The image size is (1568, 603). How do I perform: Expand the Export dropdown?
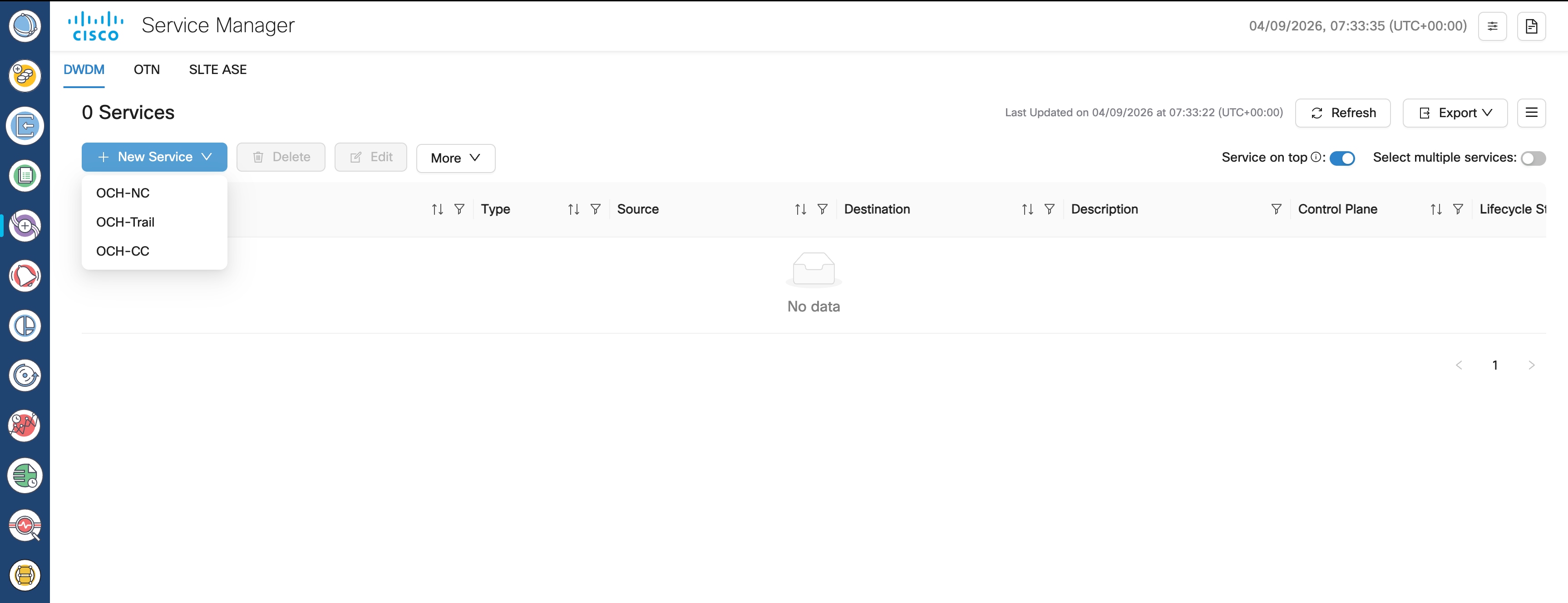point(1455,114)
